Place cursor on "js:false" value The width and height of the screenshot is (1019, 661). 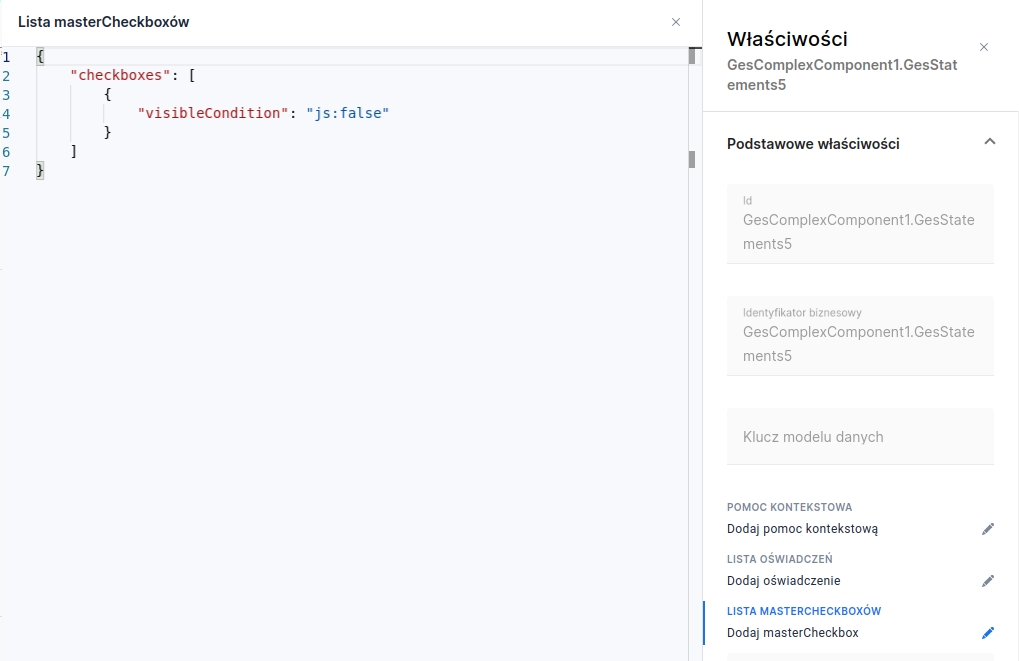(347, 113)
